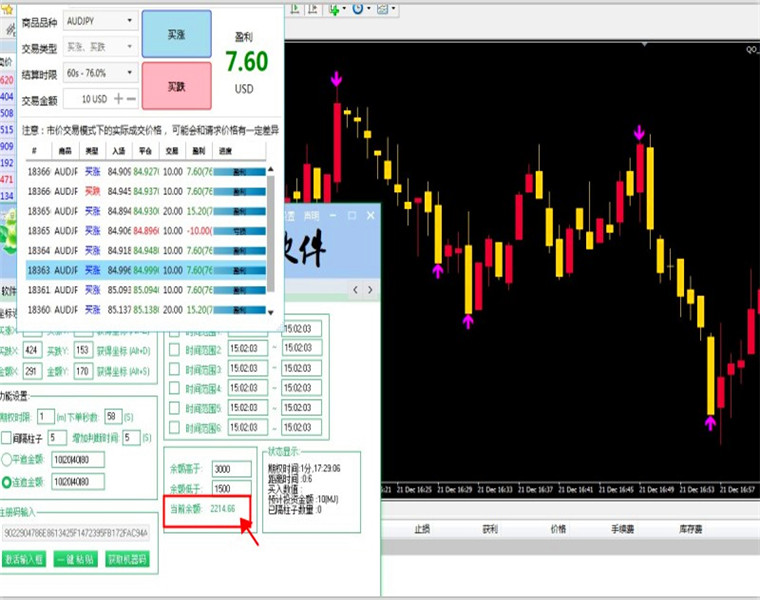Viewport: 760px width, 600px height.
Task: Click the 获利 column header
Action: pyautogui.click(x=490, y=529)
